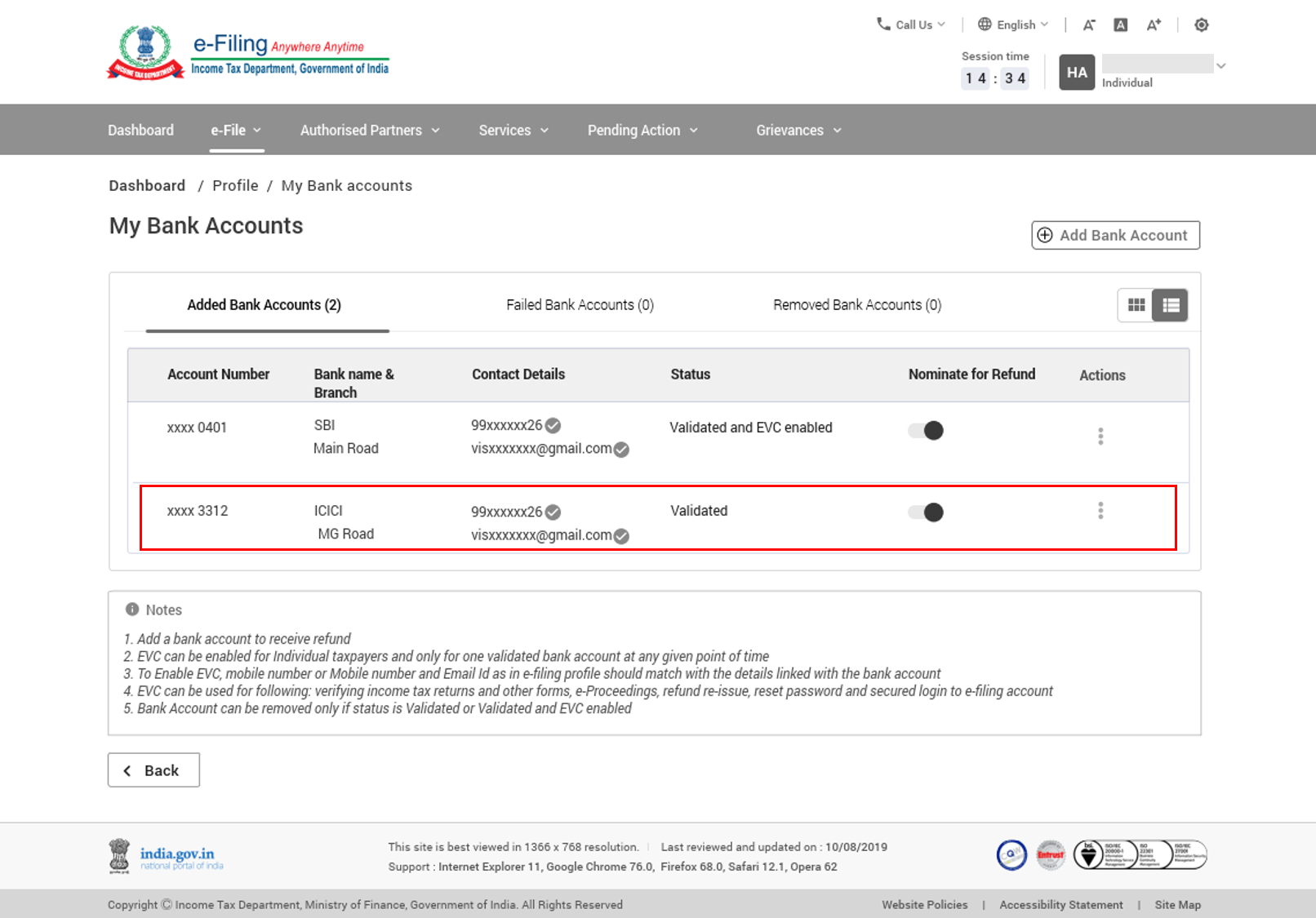
Task: Go back using the Back button
Action: (x=153, y=770)
